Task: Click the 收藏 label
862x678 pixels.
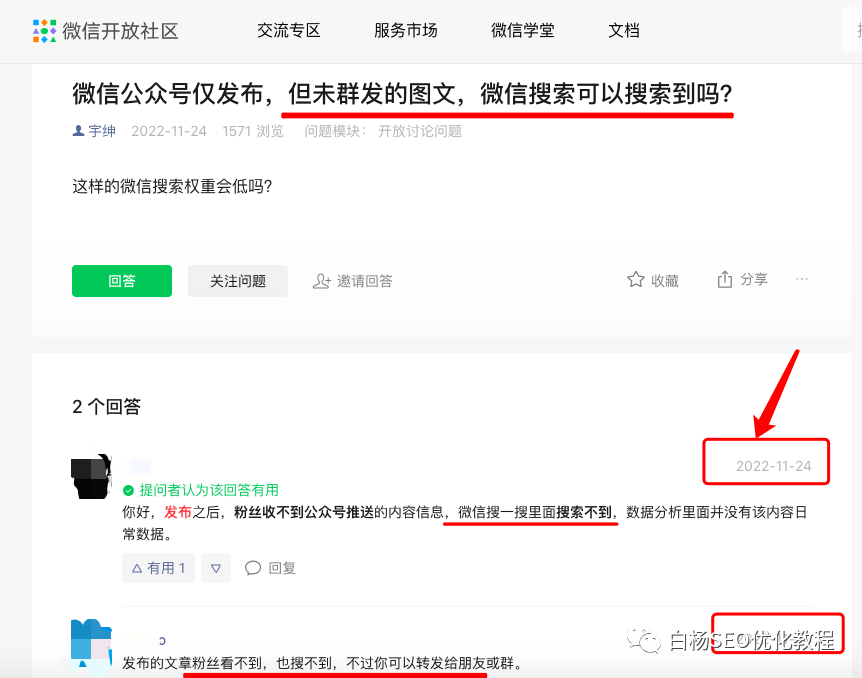Action: [665, 281]
